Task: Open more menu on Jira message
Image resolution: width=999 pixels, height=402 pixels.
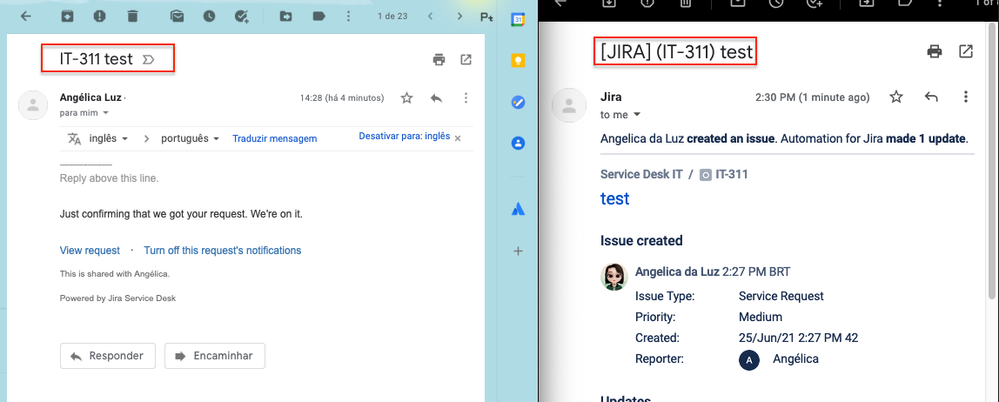Action: pyautogui.click(x=966, y=97)
